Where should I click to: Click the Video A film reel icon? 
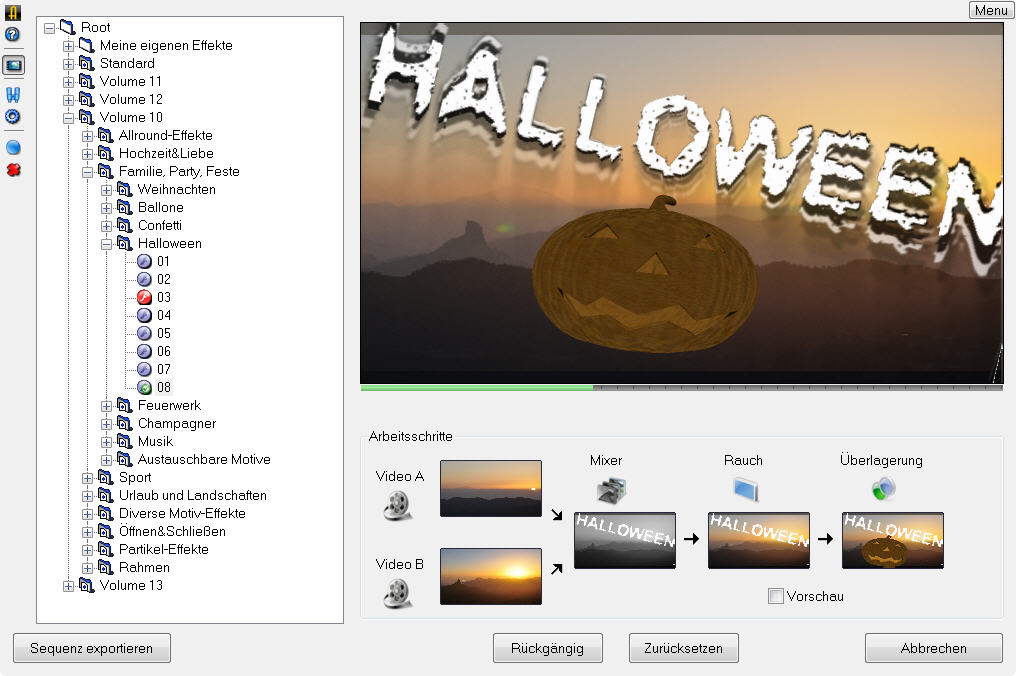tap(397, 505)
